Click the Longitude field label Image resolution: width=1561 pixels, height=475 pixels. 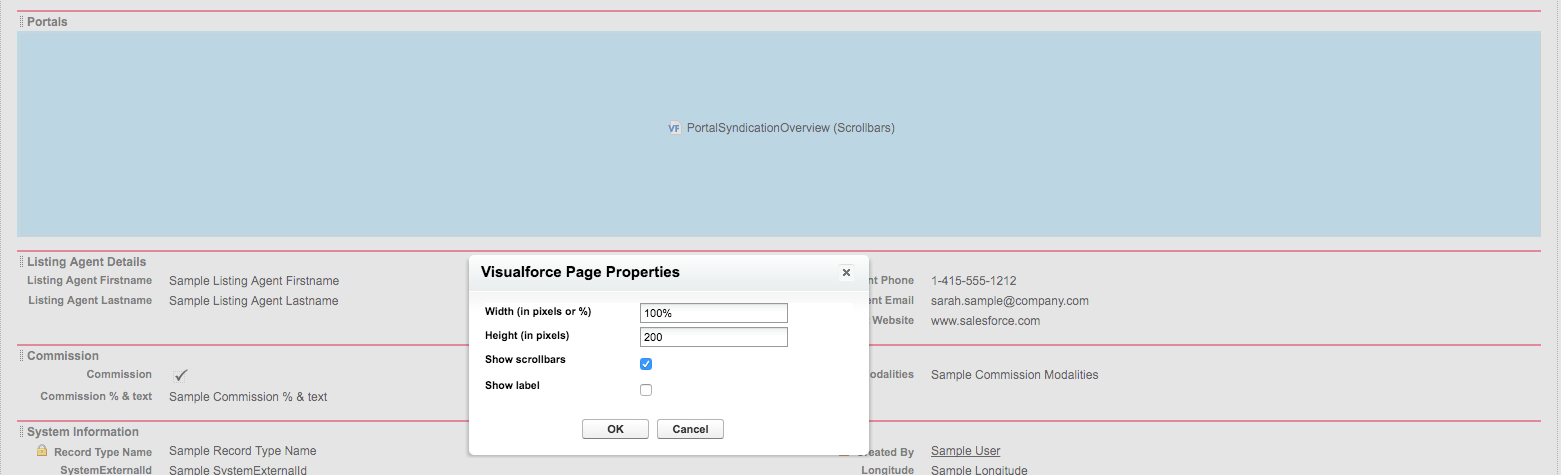click(x=888, y=470)
